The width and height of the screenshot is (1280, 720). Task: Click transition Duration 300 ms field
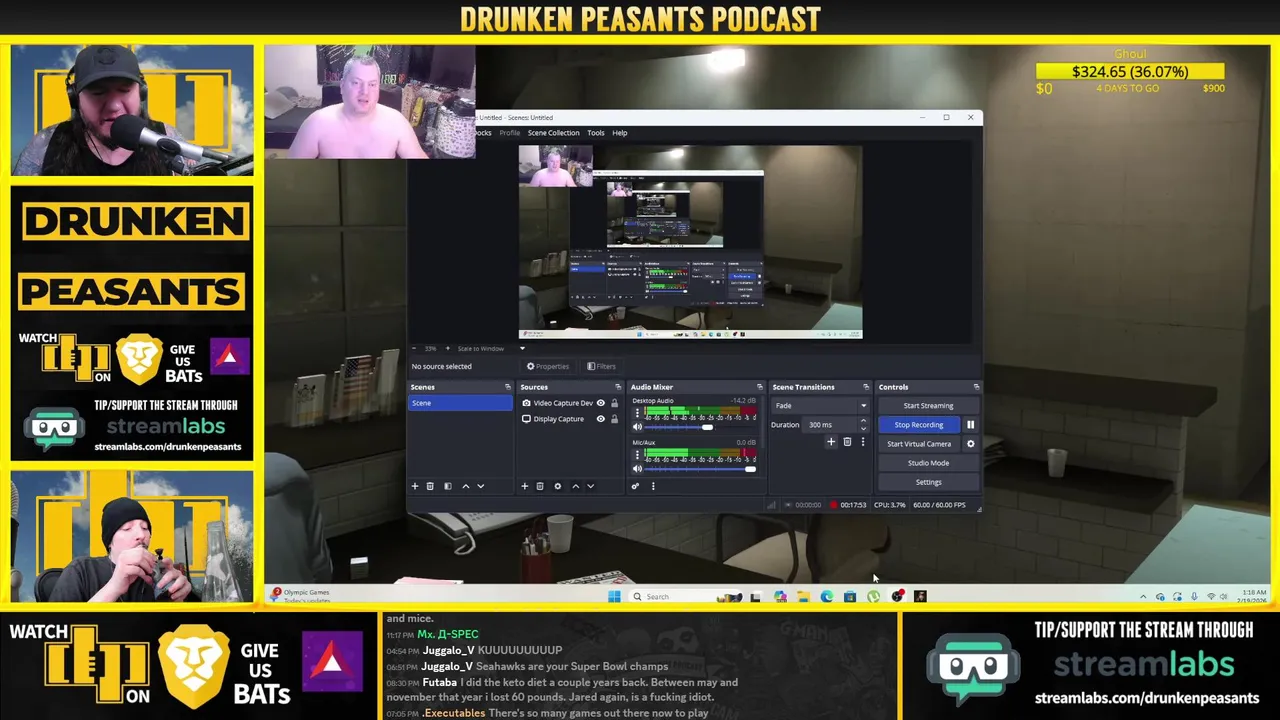point(830,425)
